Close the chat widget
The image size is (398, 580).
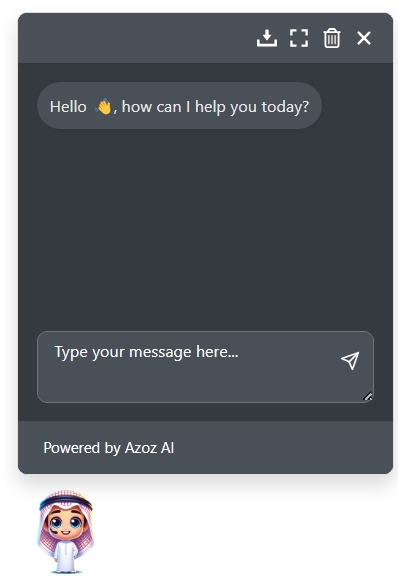[x=364, y=38]
